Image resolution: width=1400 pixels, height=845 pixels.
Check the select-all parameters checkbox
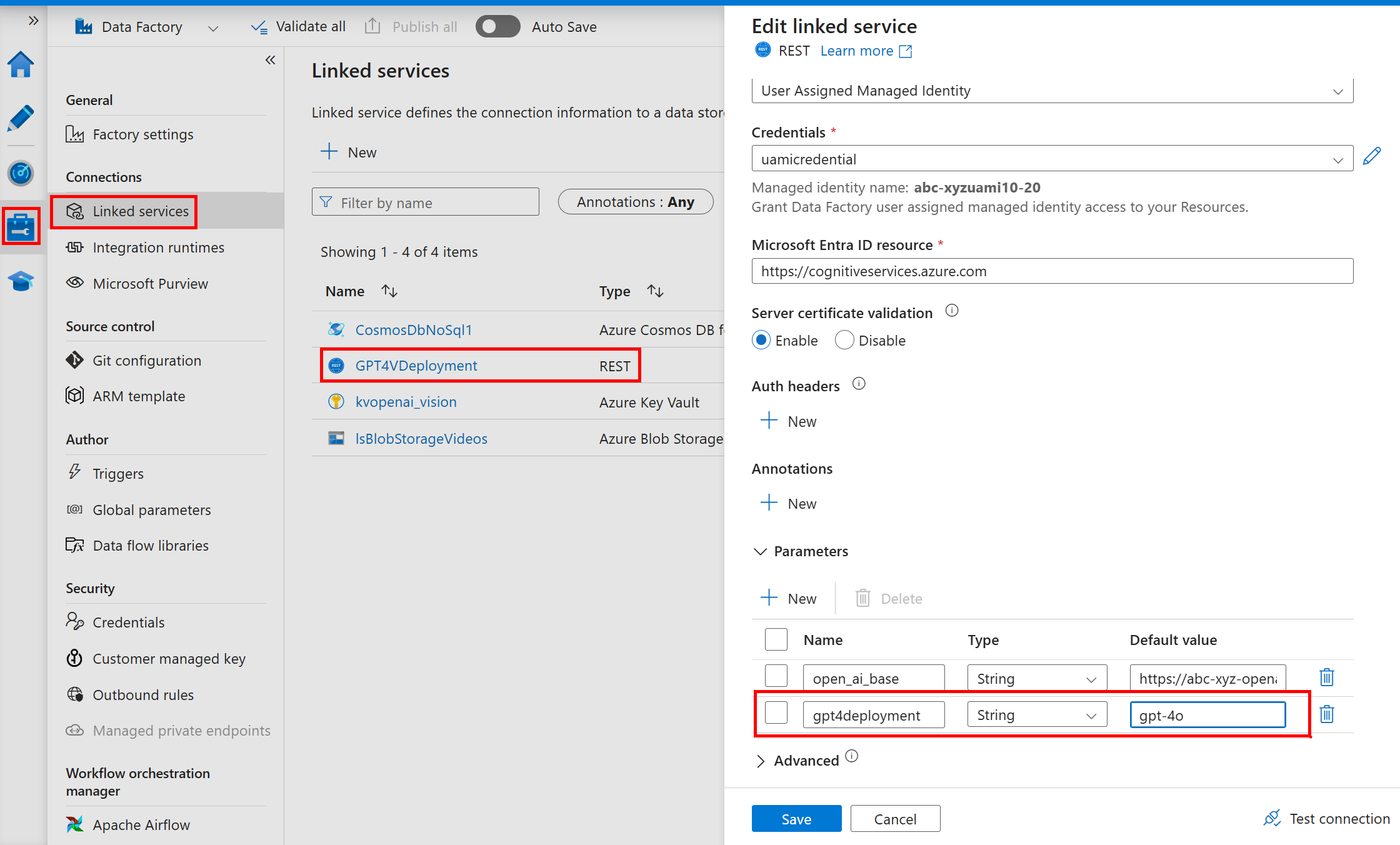coord(776,639)
